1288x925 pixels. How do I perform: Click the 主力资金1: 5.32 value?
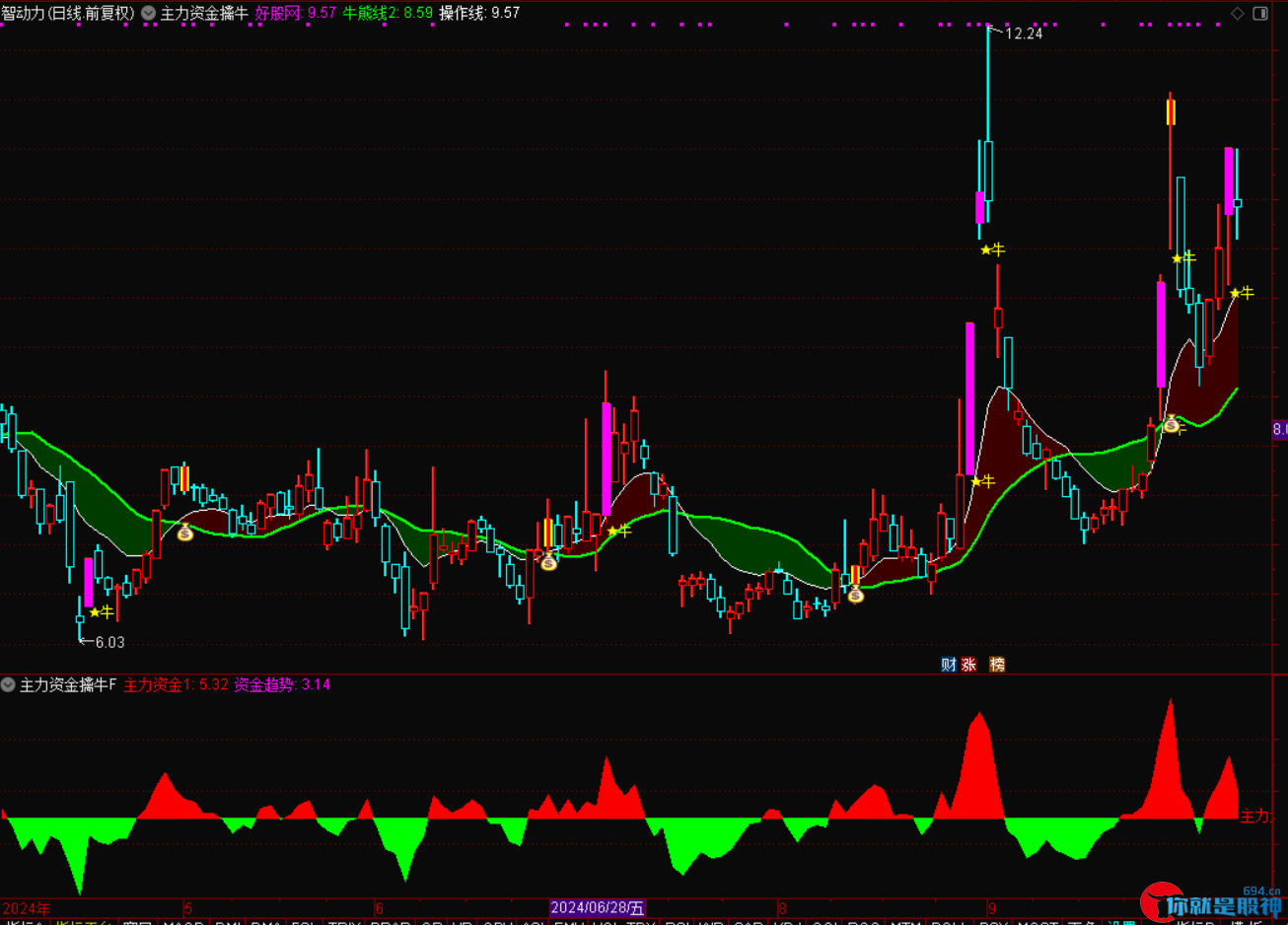tap(176, 684)
